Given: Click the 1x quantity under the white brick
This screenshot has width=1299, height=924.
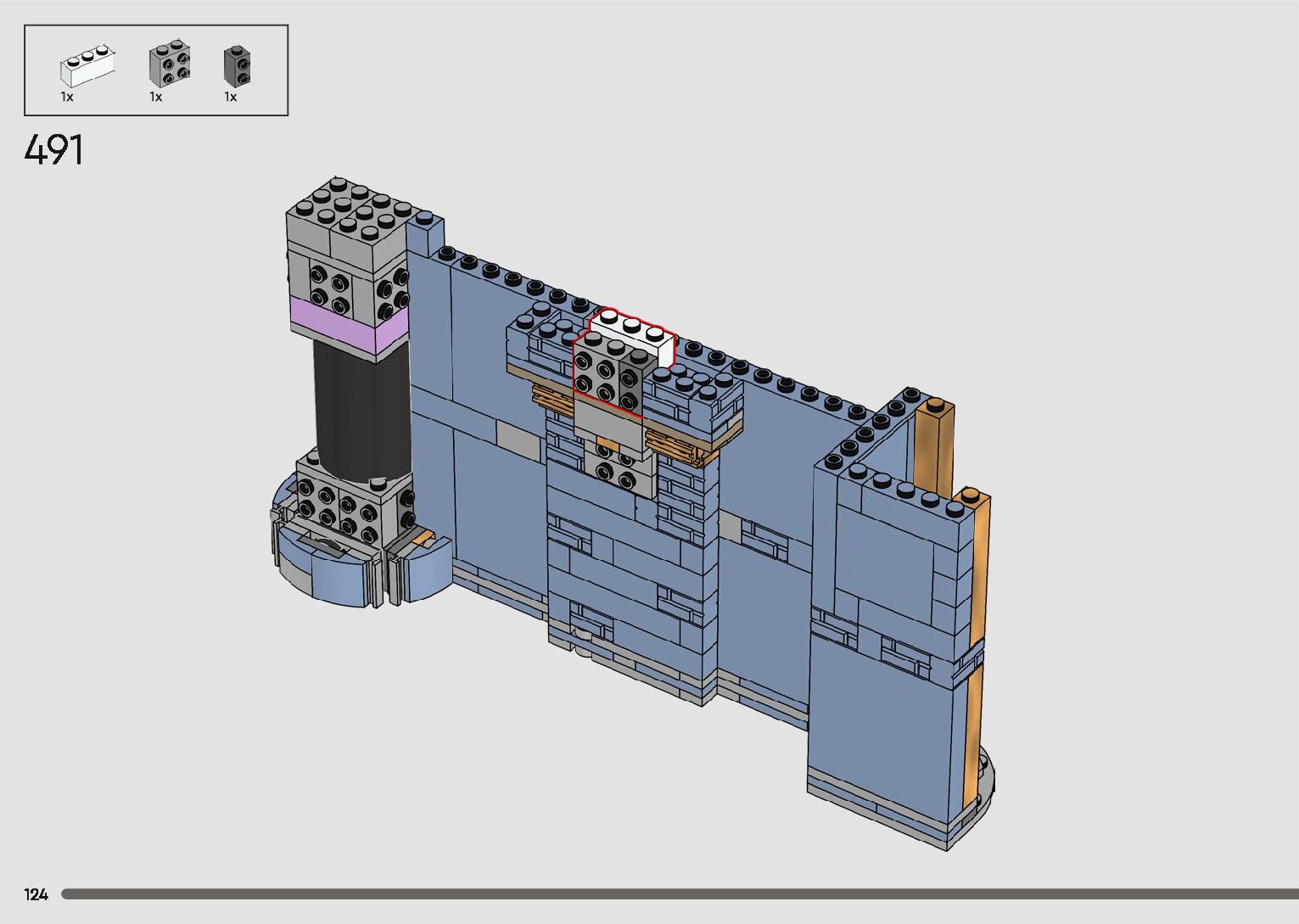Looking at the screenshot, I should pos(67,98).
